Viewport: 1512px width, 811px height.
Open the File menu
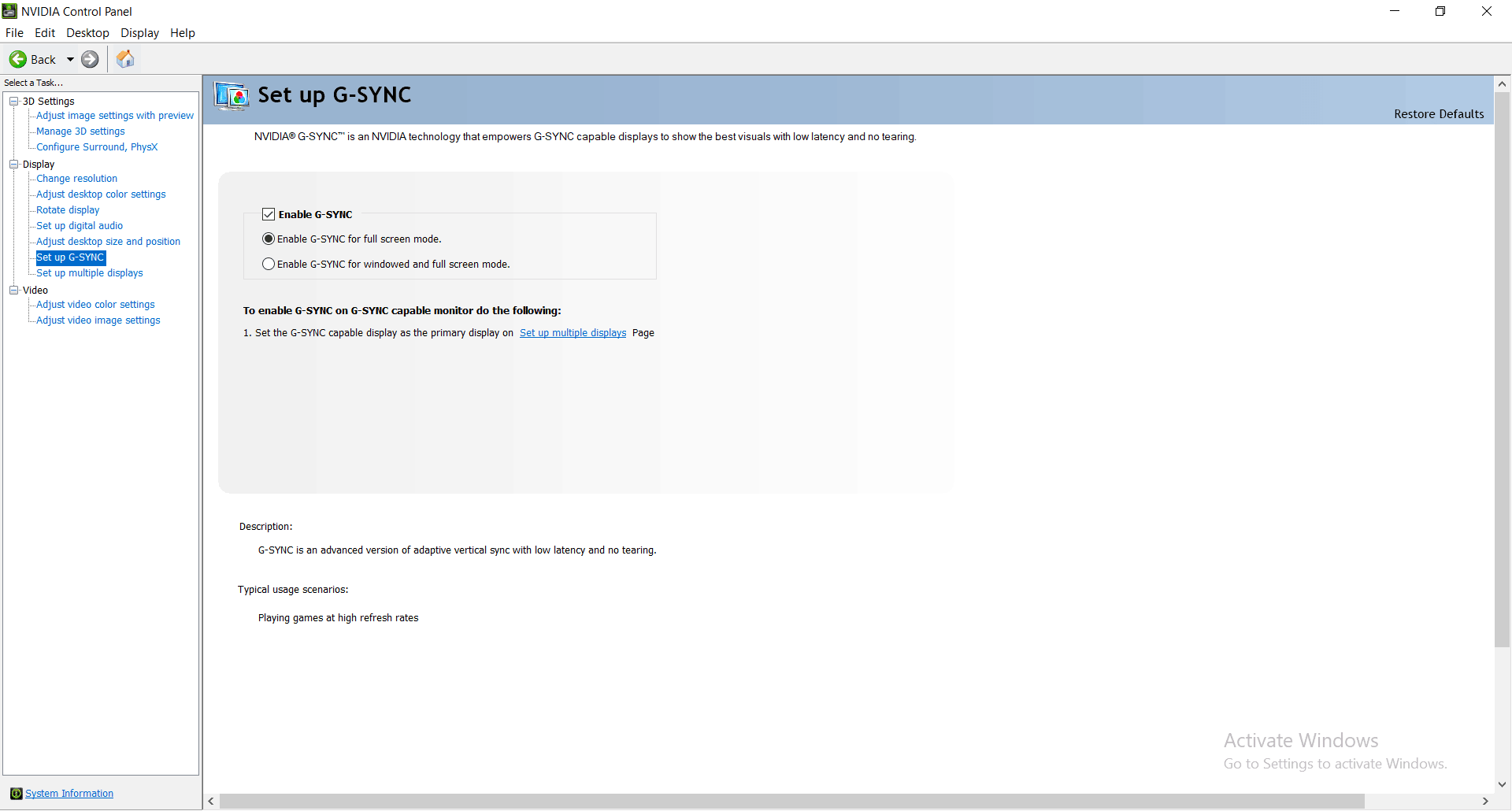[x=14, y=33]
